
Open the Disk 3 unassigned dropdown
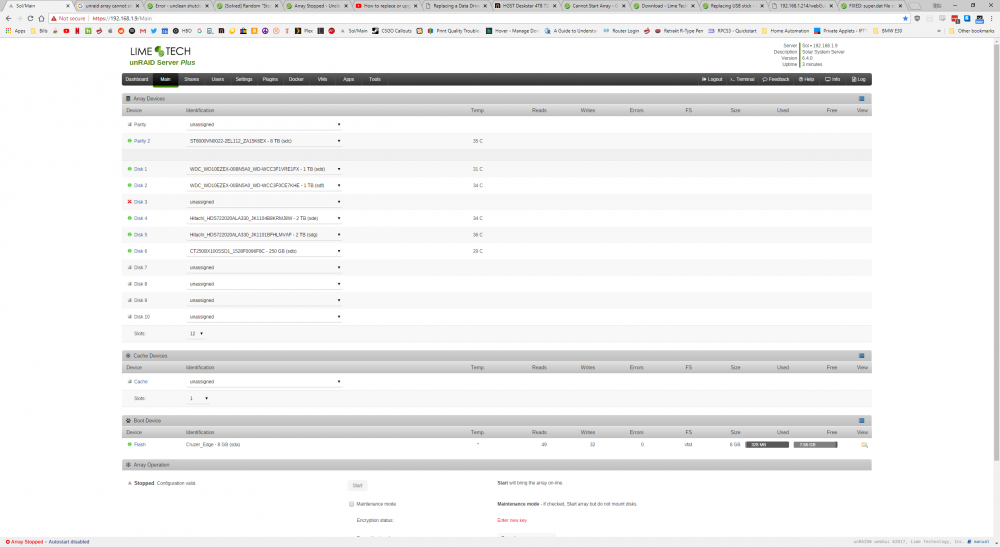pos(264,202)
